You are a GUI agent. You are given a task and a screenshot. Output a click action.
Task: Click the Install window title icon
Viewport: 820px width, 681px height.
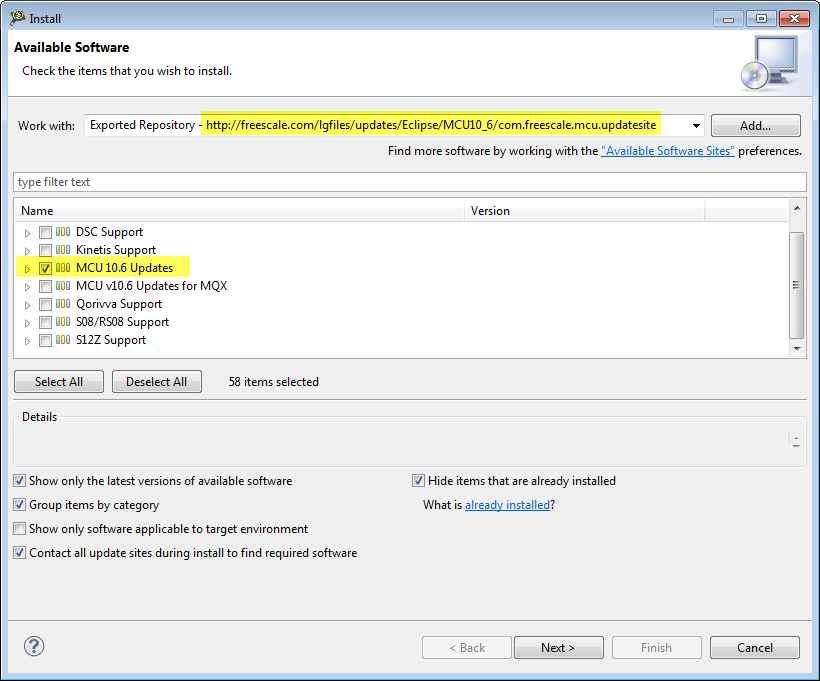point(17,18)
